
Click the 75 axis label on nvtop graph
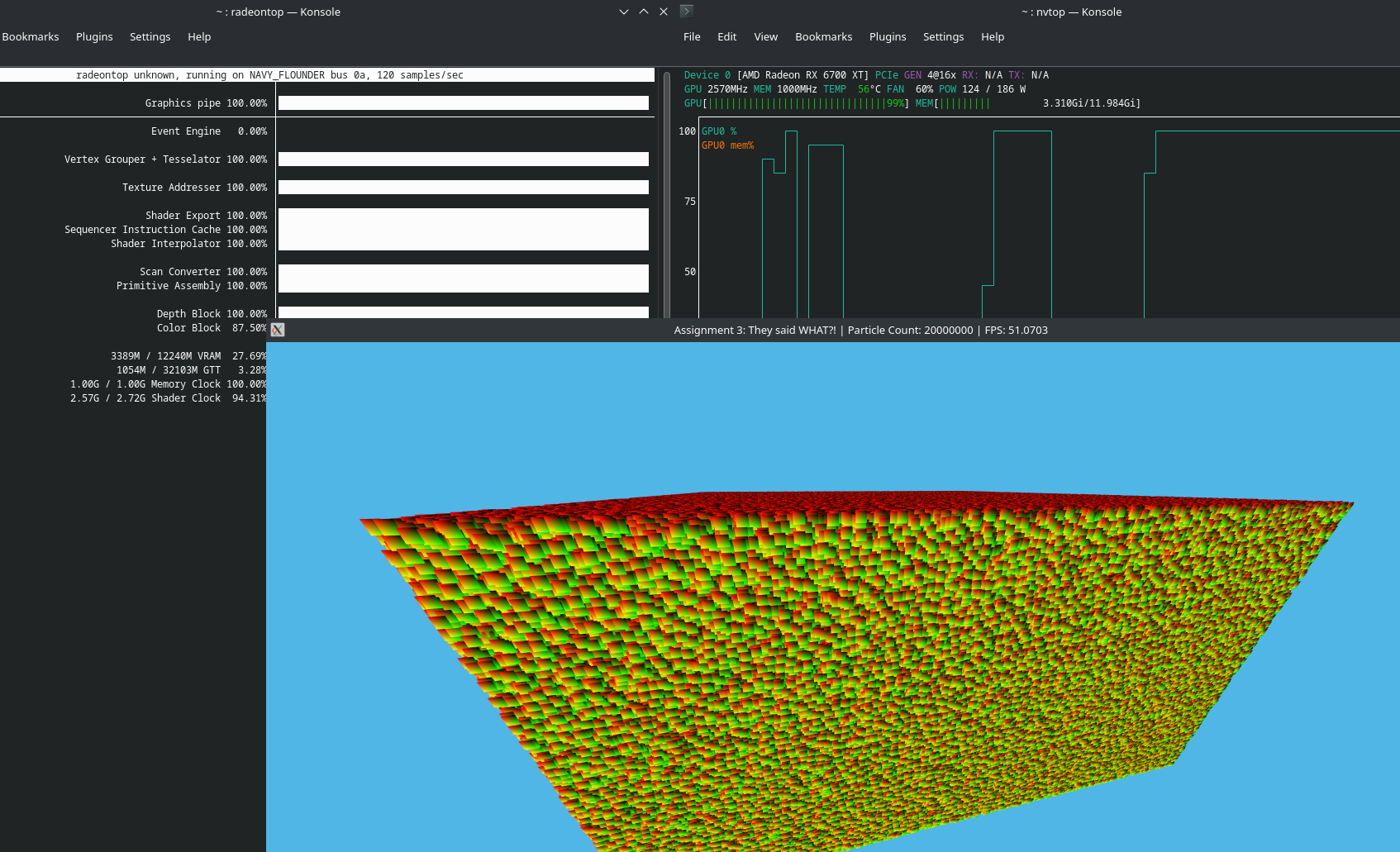(690, 202)
